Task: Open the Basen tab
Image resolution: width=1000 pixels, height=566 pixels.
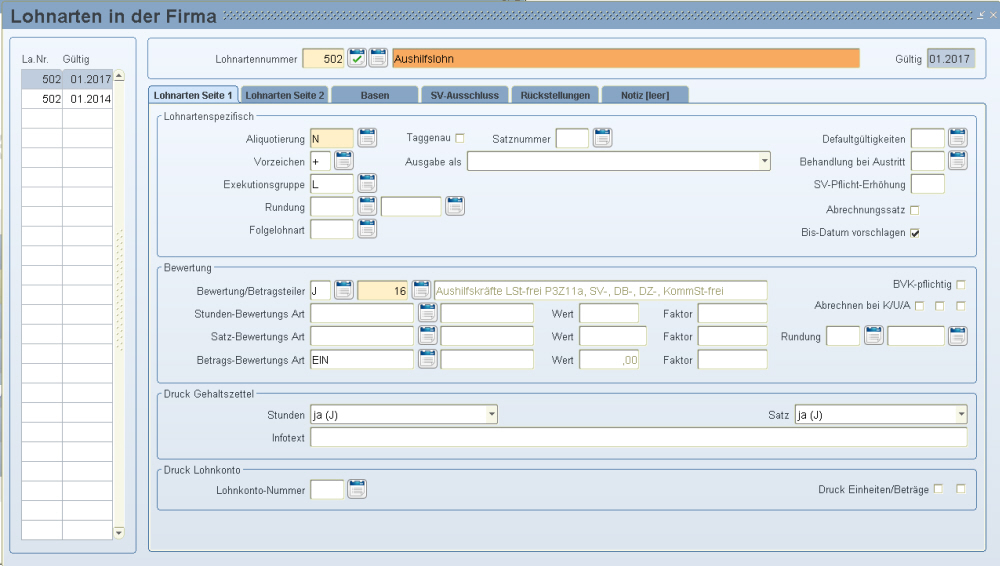Action: tap(375, 95)
